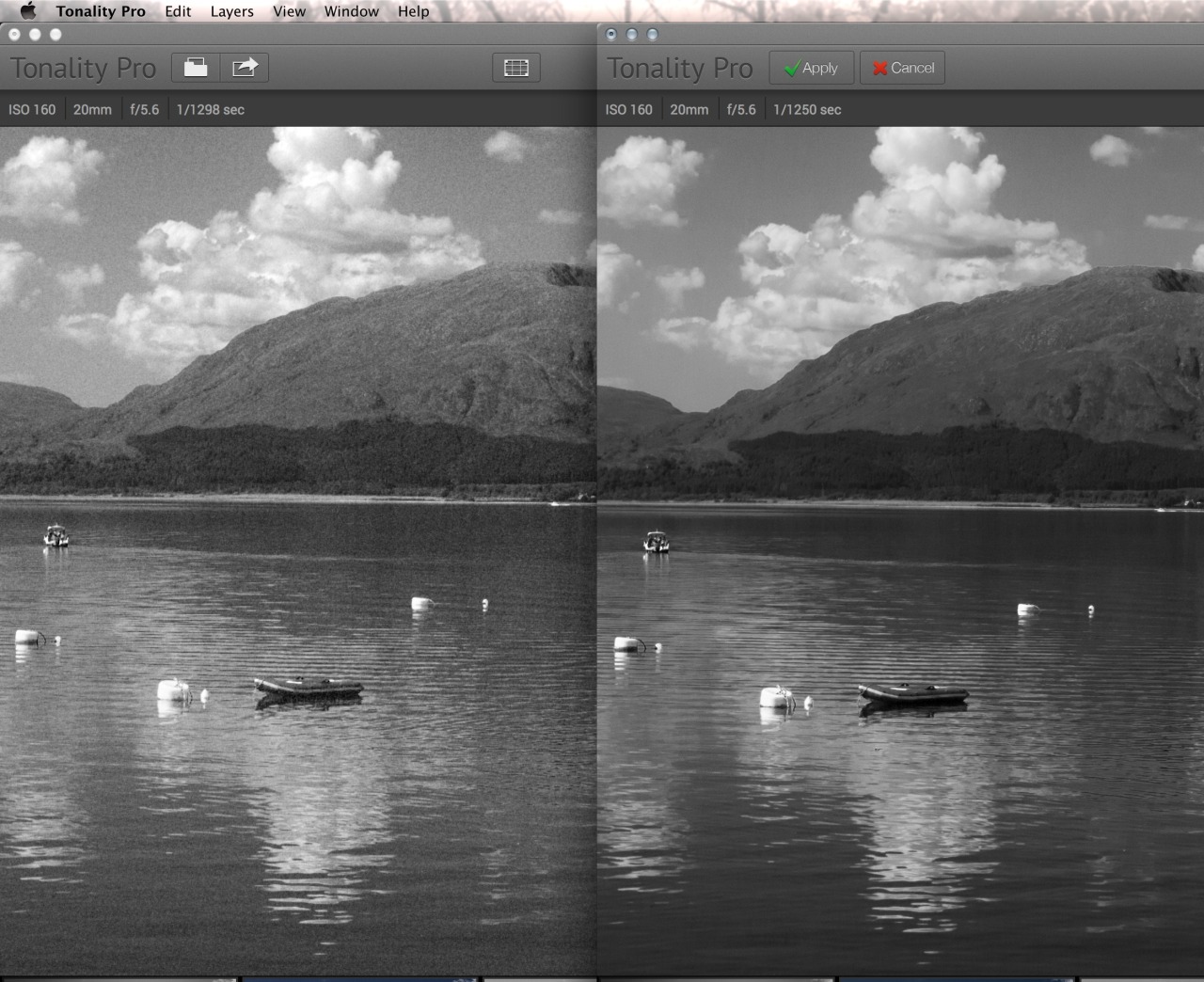Image resolution: width=1204 pixels, height=982 pixels.
Task: Open the Apple menu
Action: coord(28,11)
